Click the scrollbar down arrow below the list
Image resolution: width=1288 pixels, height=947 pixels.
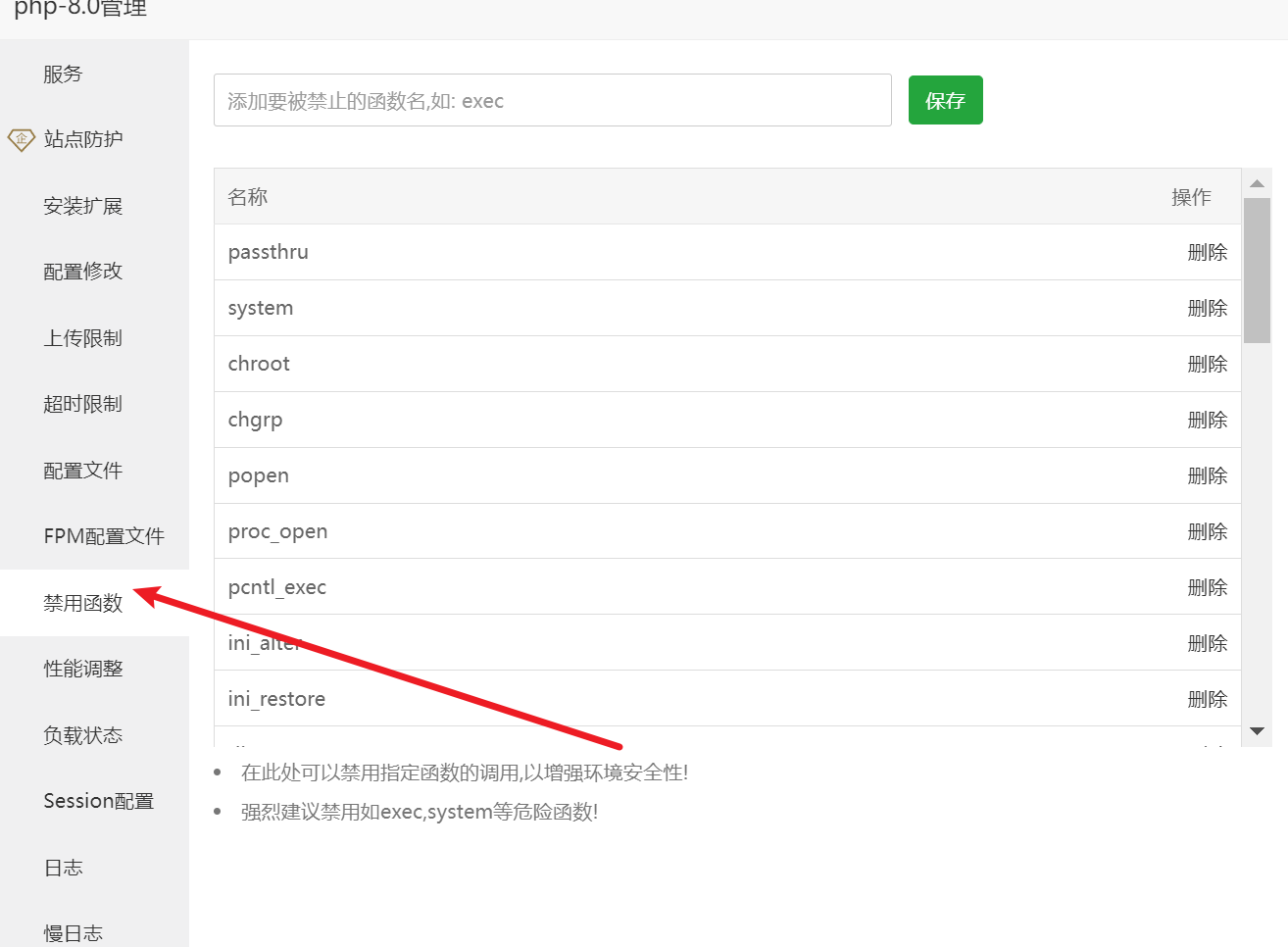click(x=1258, y=731)
